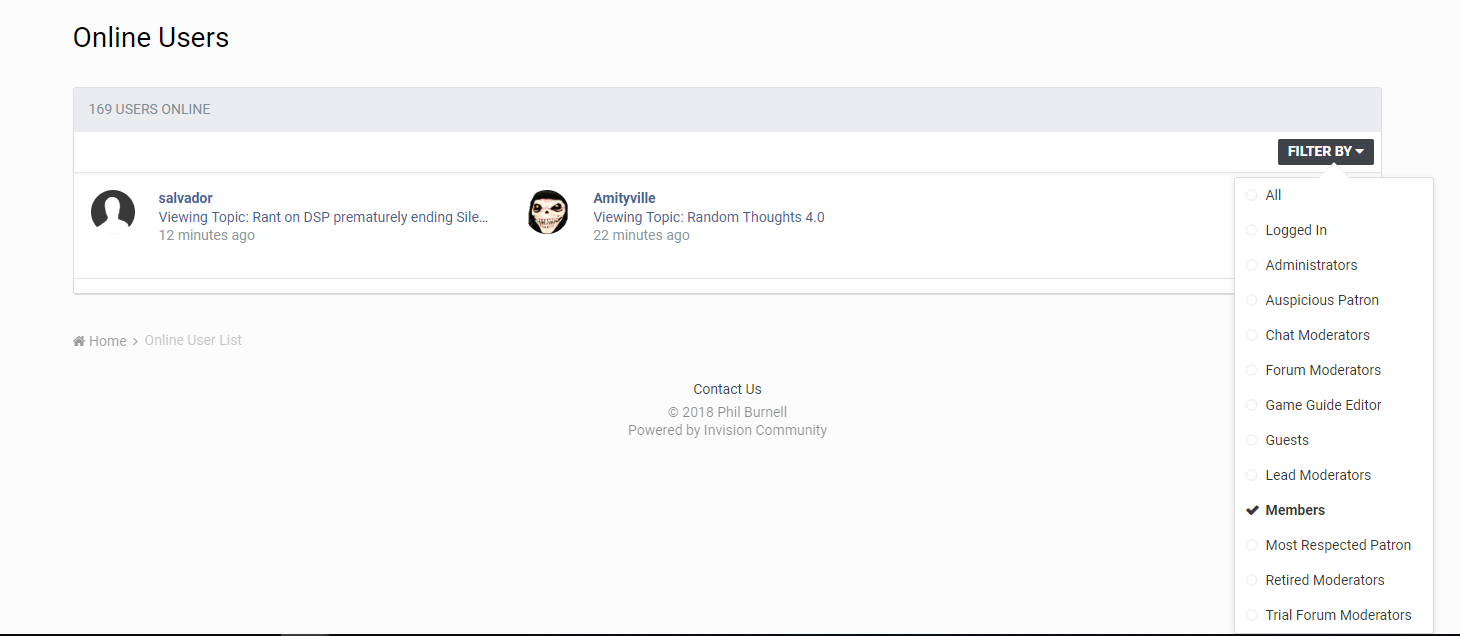This screenshot has width=1460, height=636.
Task: Open the Random Thoughts 4.0 topic
Action: coord(709,217)
